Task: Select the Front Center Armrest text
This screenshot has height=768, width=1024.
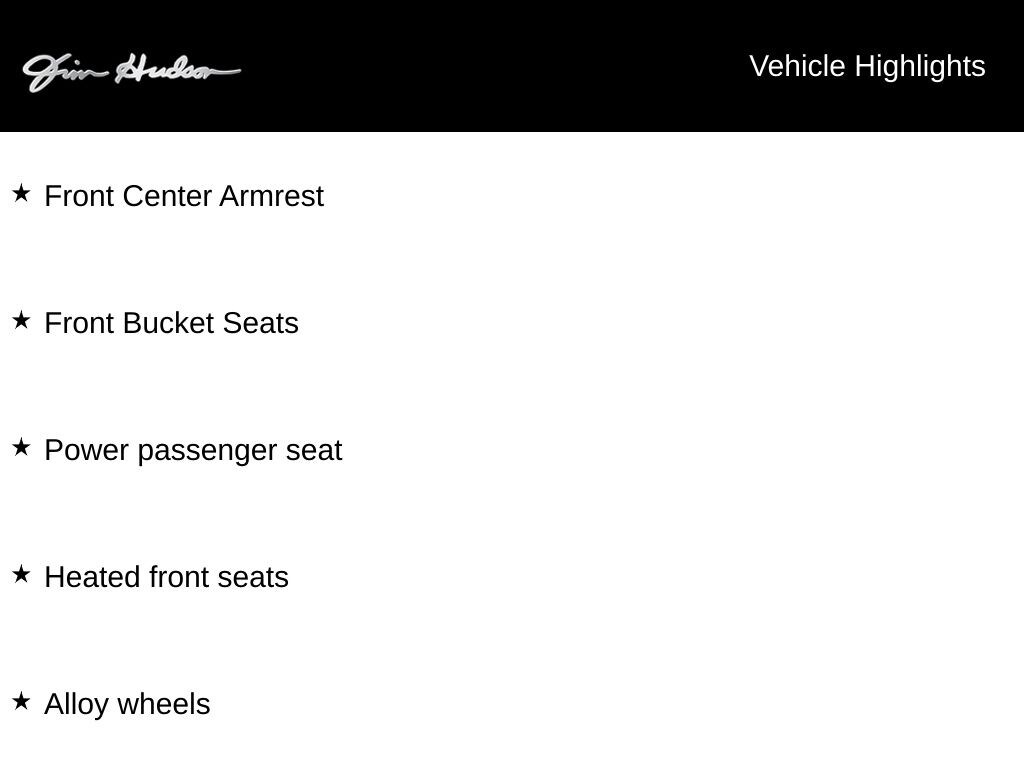Action: [184, 196]
